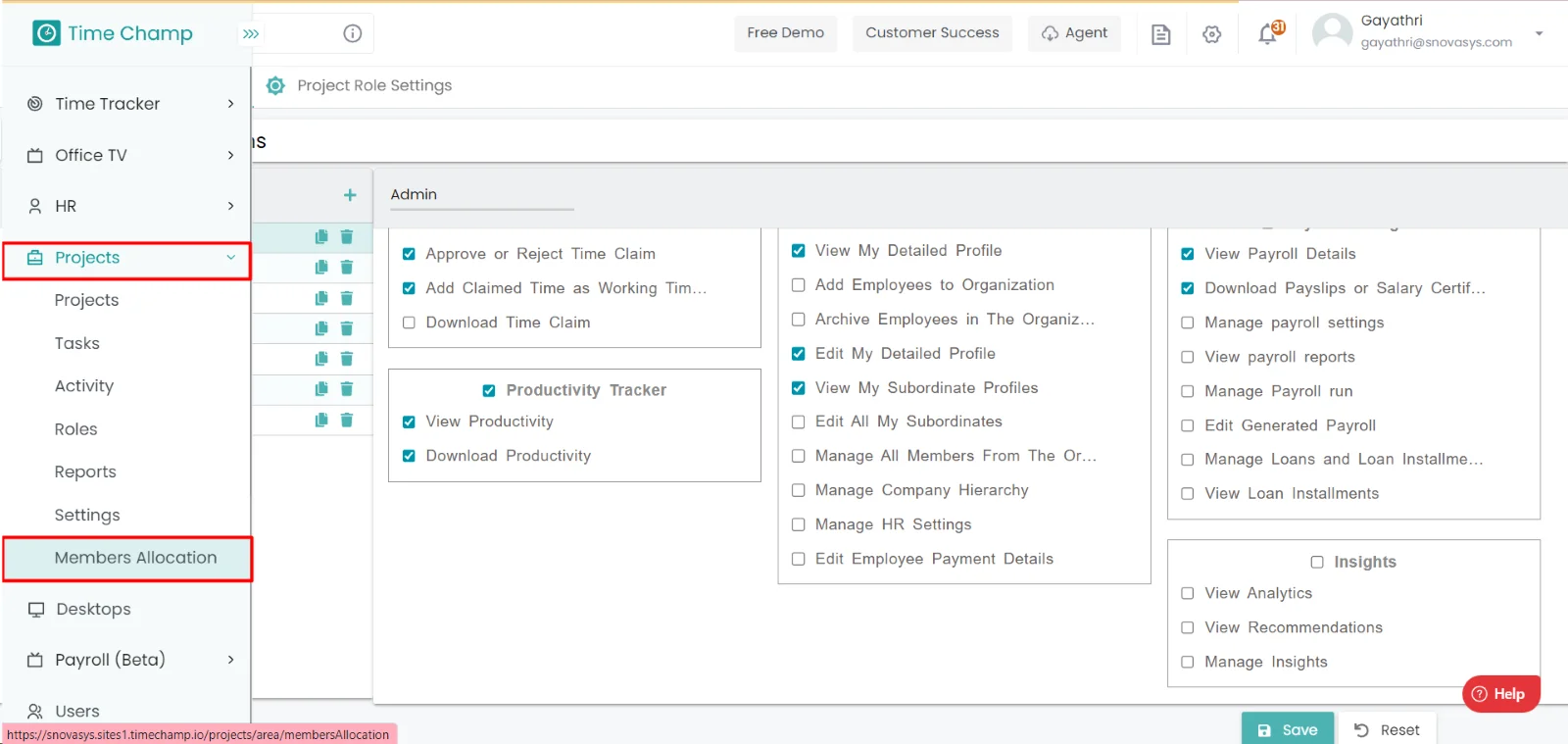This screenshot has width=1568, height=744.
Task: Click the HR person icon
Action: pyautogui.click(x=35, y=206)
